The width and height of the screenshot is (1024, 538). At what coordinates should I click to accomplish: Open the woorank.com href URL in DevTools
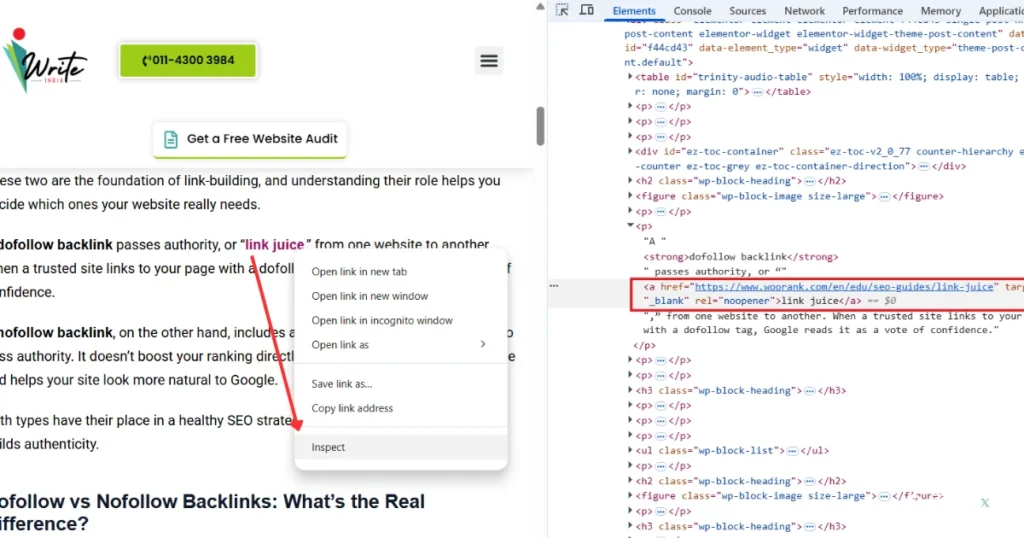coord(844,287)
